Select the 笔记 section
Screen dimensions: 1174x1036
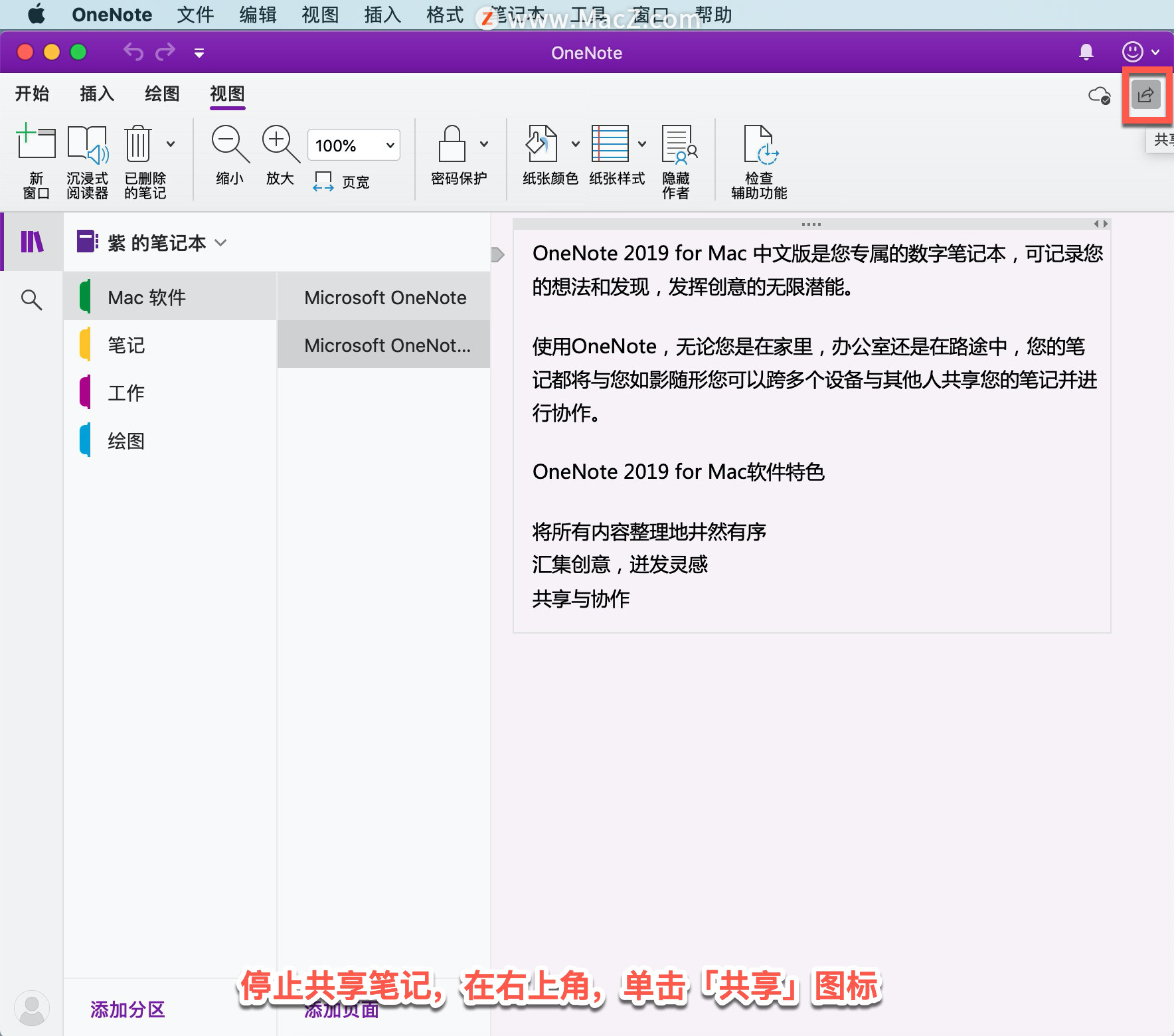(170, 345)
